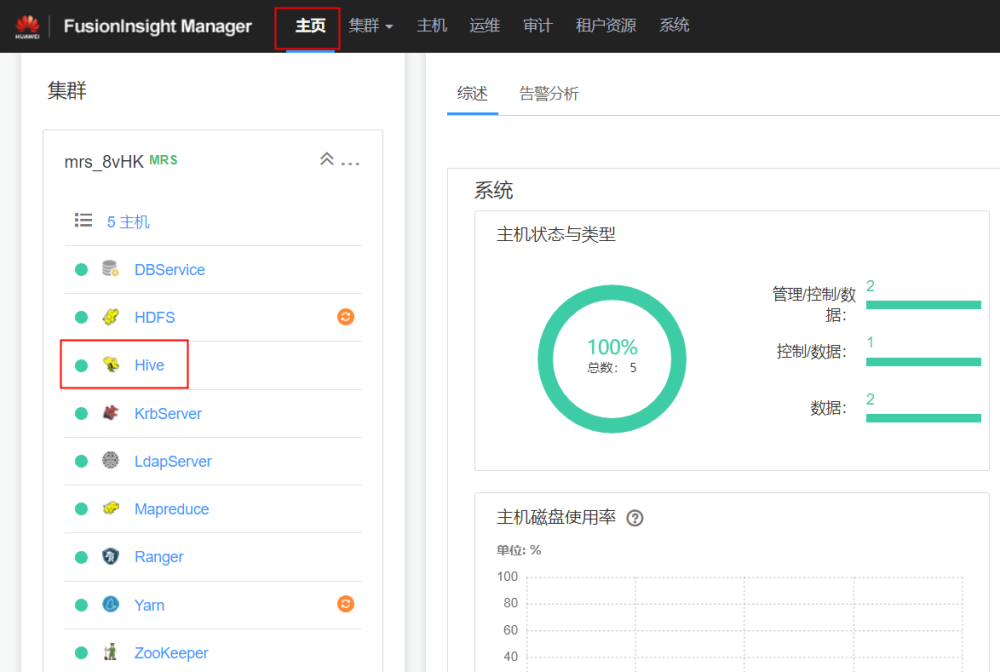1000x672 pixels.
Task: Click the KrbServer service icon
Action: tap(110, 413)
